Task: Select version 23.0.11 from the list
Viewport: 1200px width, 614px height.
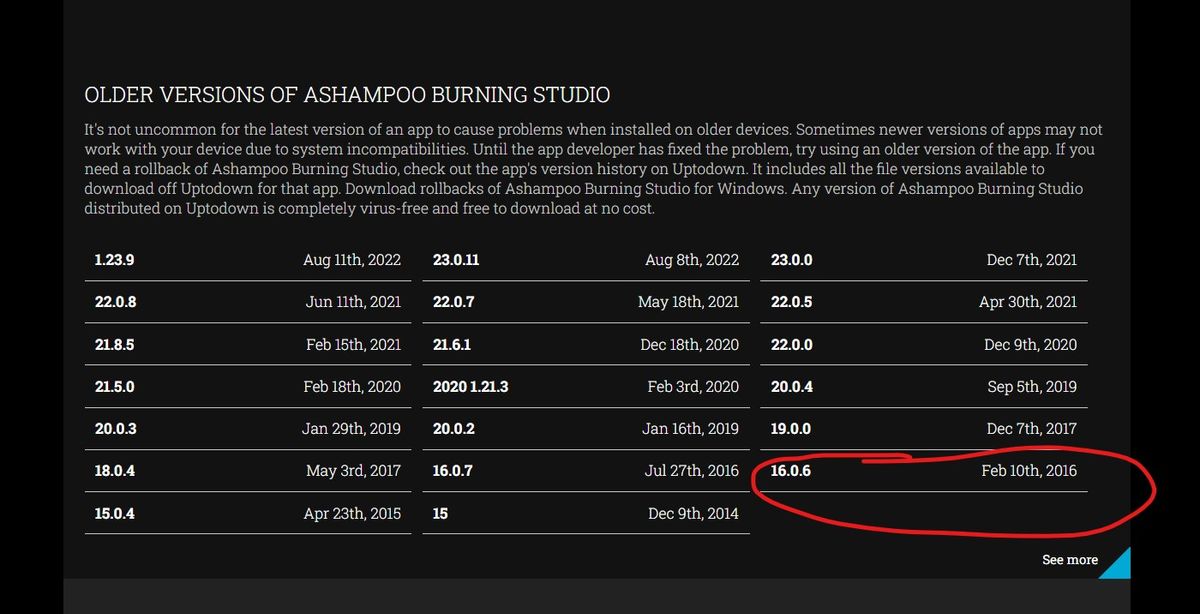Action: click(x=456, y=260)
